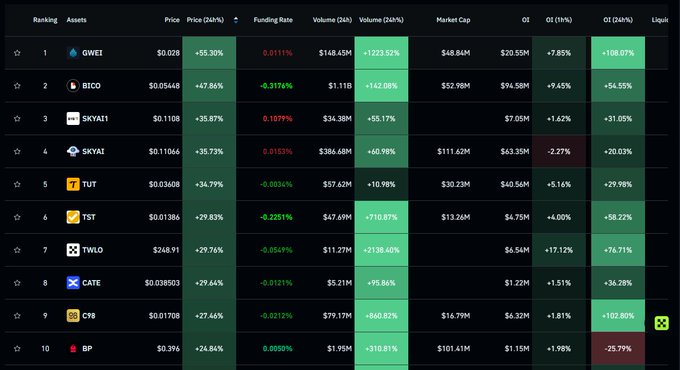
Task: Sort by Price (24h%) arrow
Action: [x=235, y=20]
